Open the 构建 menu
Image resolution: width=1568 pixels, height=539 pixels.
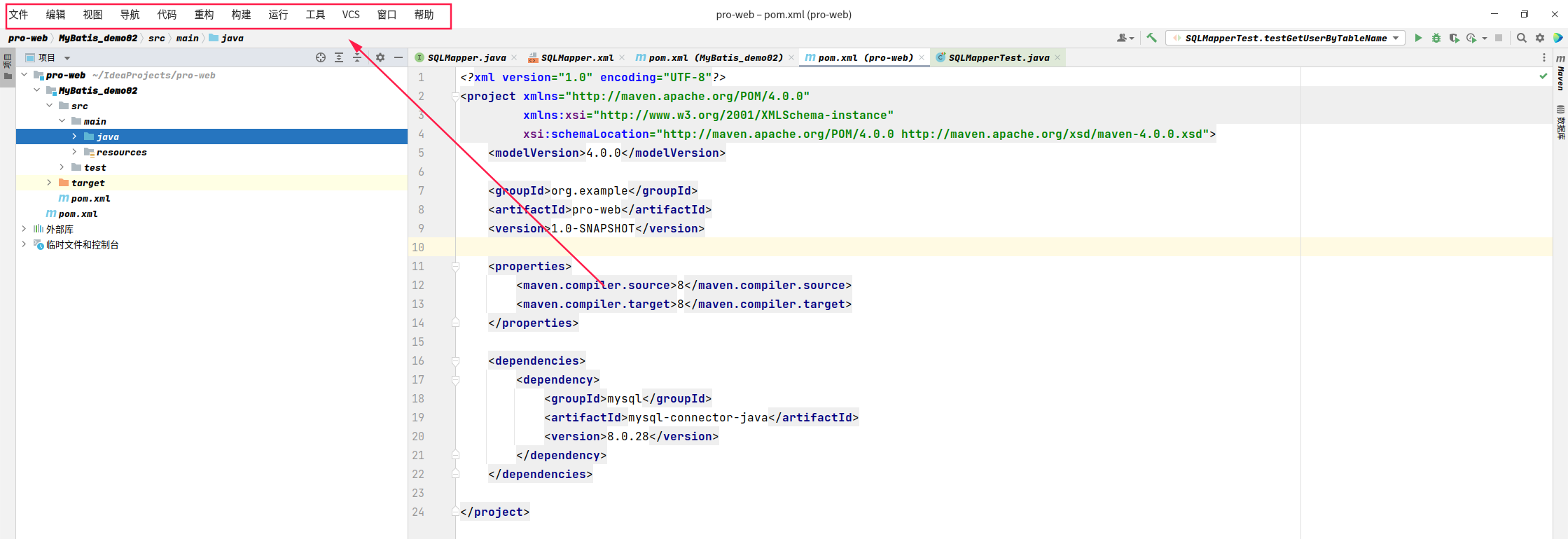241,15
